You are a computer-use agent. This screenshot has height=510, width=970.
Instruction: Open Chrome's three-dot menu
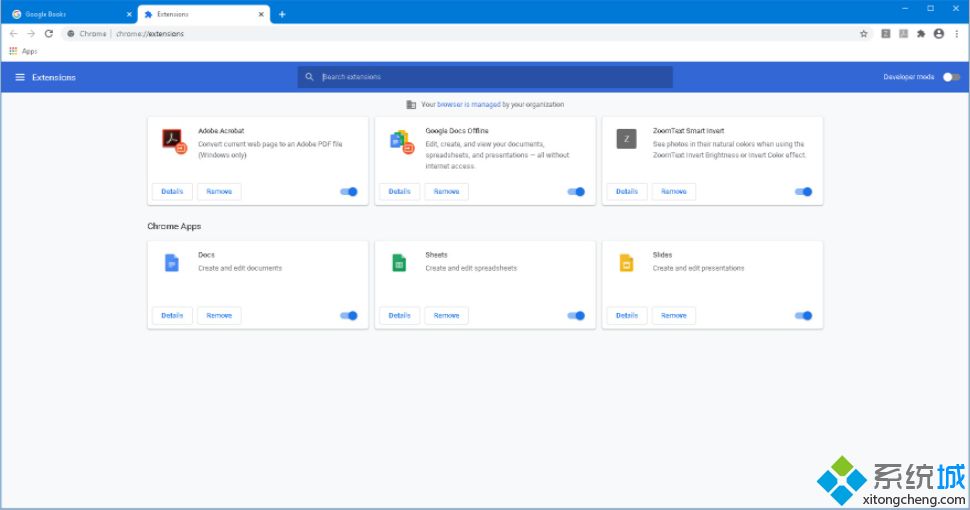coord(956,34)
